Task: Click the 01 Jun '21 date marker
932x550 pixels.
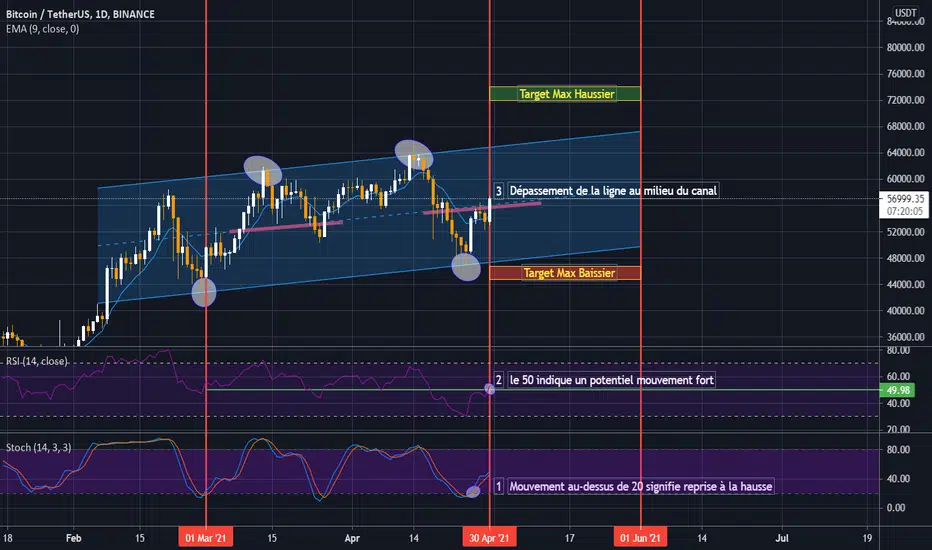Action: coord(640,538)
